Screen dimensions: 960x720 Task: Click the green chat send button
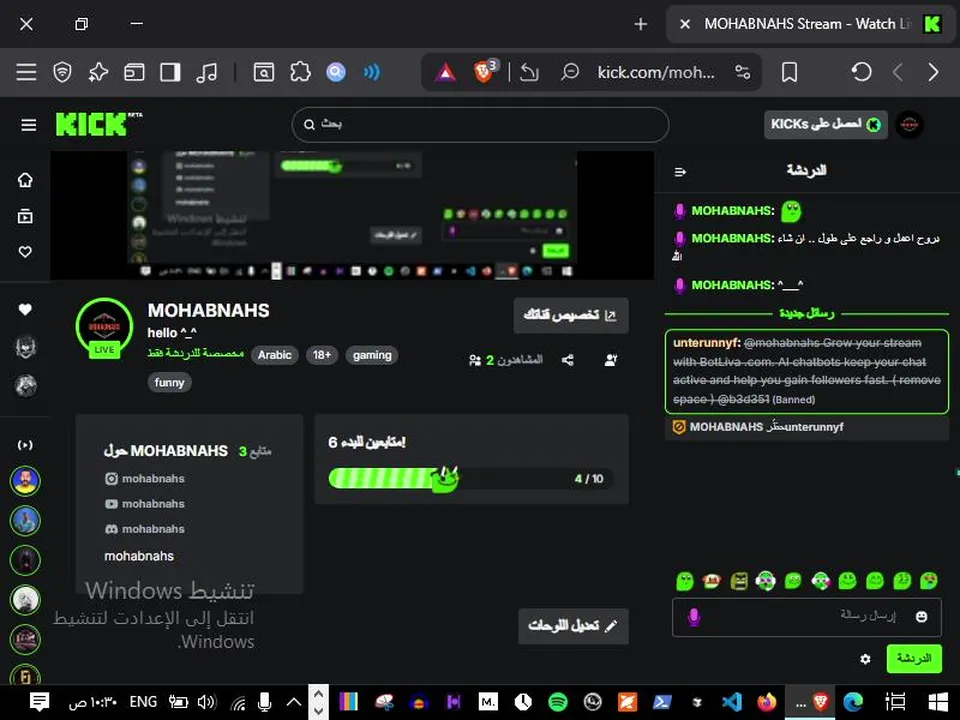pyautogui.click(x=913, y=659)
